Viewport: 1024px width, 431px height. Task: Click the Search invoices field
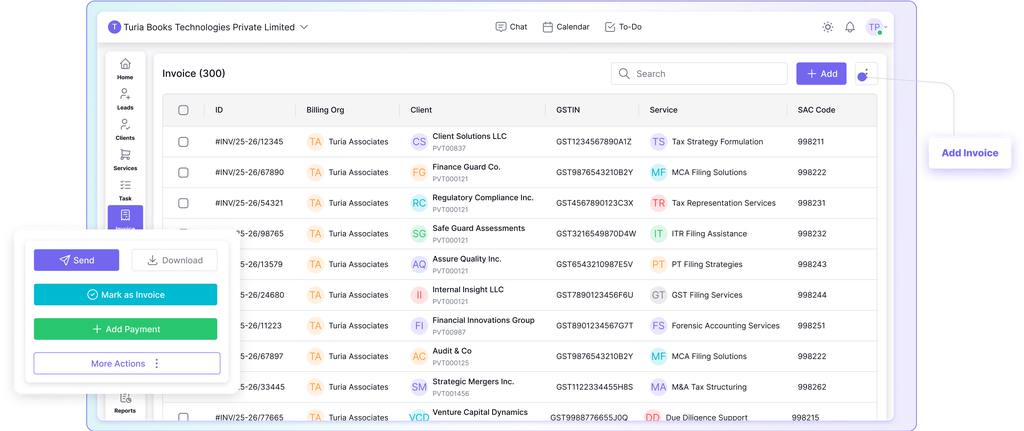699,74
